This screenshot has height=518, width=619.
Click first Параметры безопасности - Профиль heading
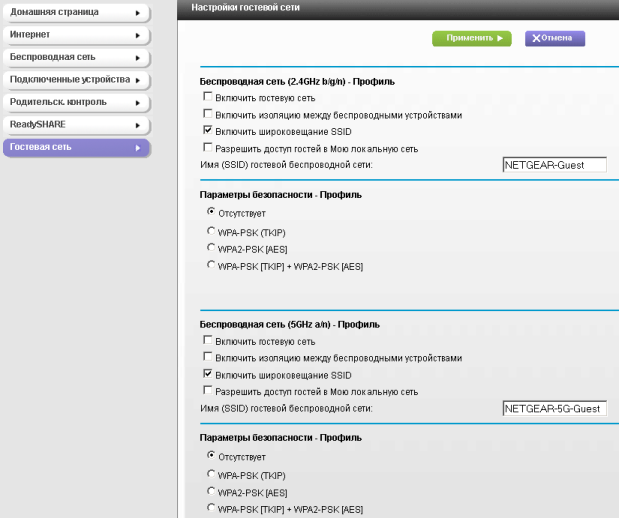click(281, 195)
